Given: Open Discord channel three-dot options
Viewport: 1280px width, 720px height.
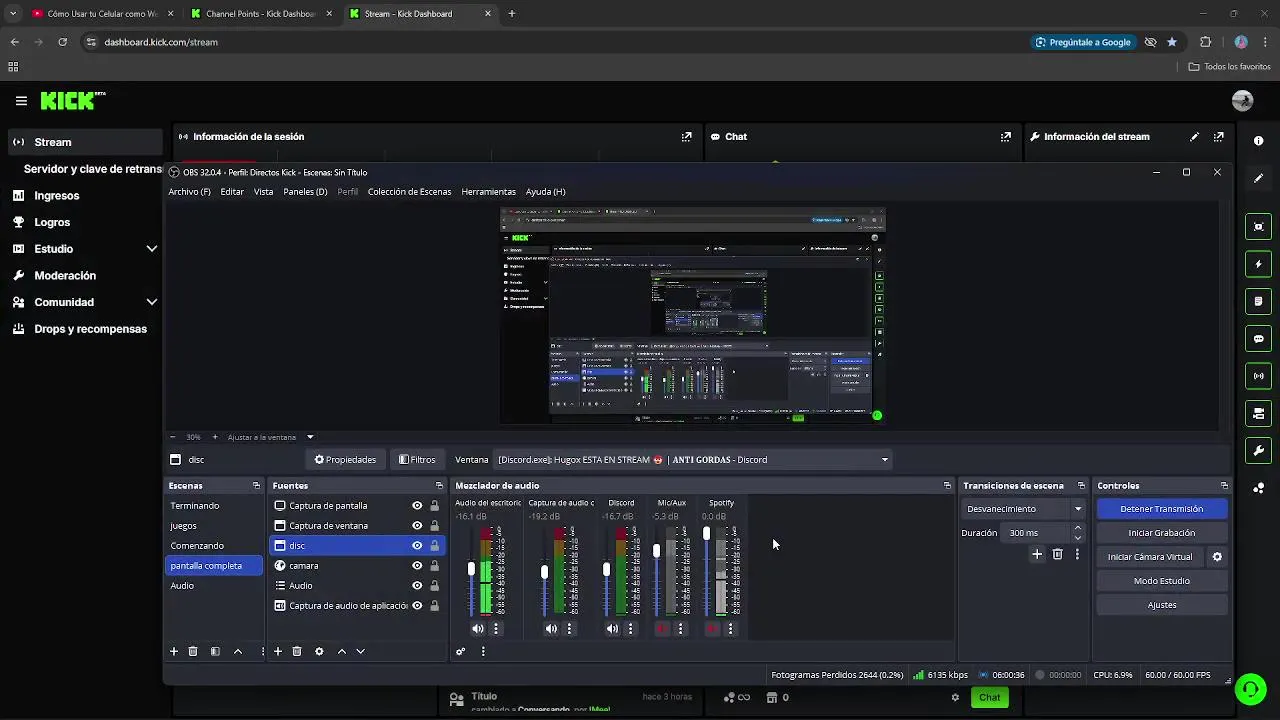Looking at the screenshot, I should click(630, 629).
